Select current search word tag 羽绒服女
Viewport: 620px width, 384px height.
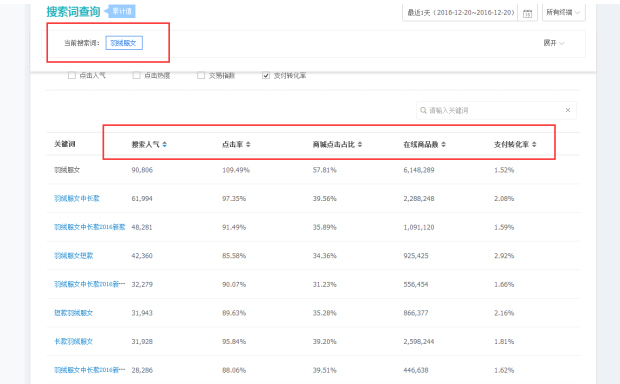[x=124, y=43]
